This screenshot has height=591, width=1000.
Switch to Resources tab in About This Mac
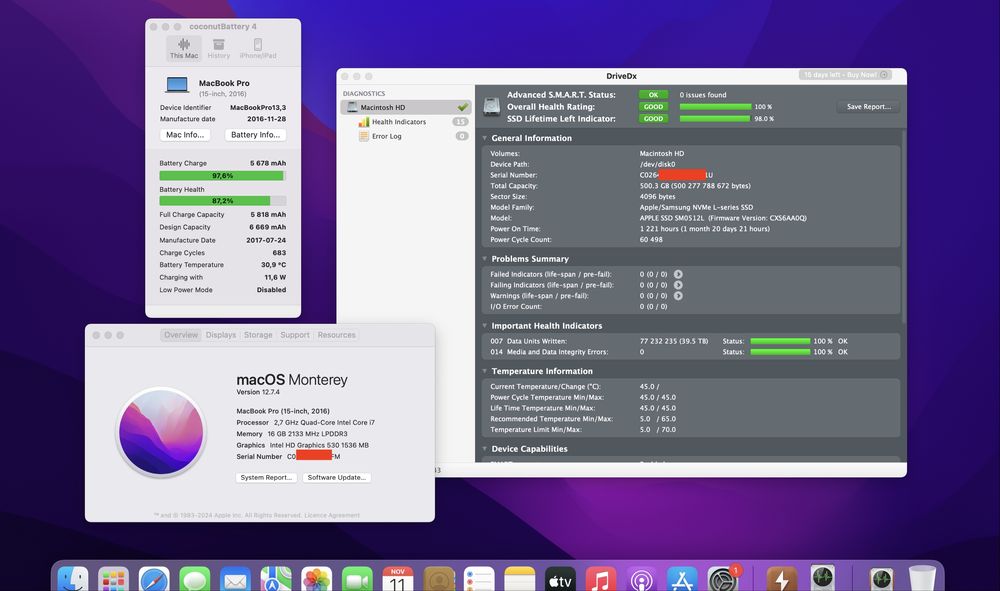pyautogui.click(x=336, y=335)
